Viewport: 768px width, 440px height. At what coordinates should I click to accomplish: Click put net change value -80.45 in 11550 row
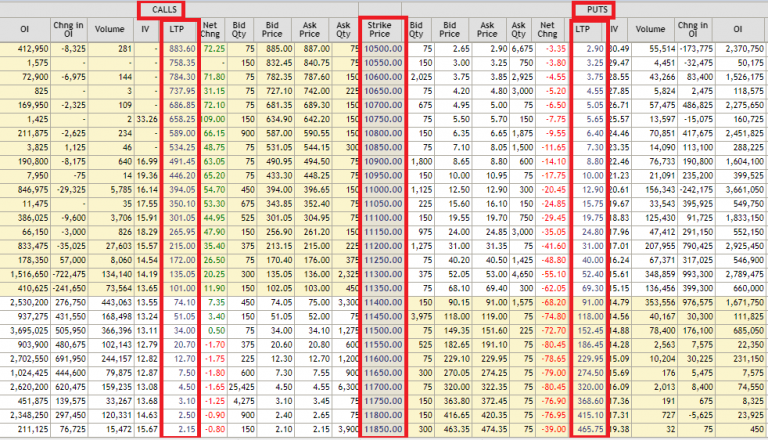click(x=555, y=345)
